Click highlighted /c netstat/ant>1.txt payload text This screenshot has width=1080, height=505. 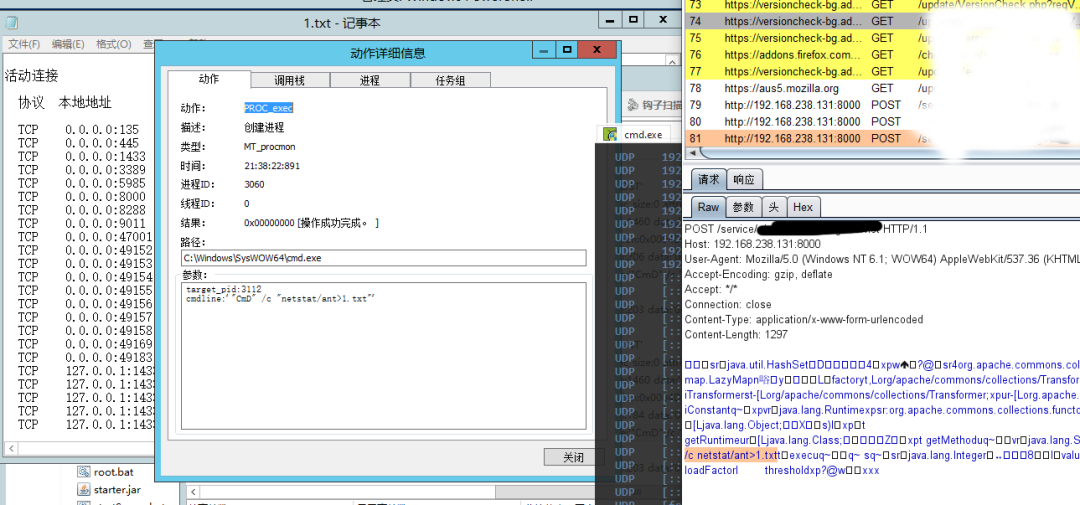[x=731, y=455]
